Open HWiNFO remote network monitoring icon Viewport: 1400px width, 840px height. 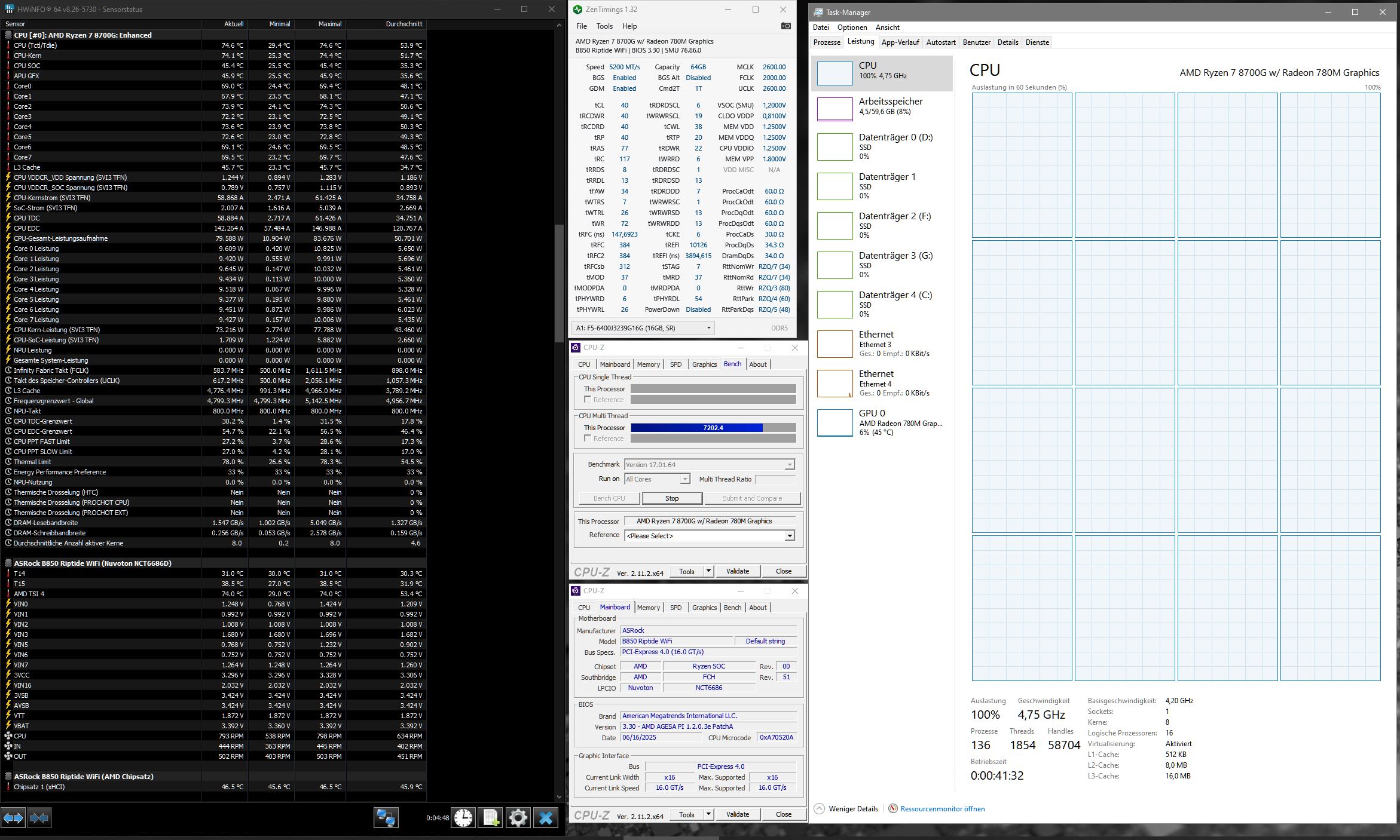[x=386, y=817]
